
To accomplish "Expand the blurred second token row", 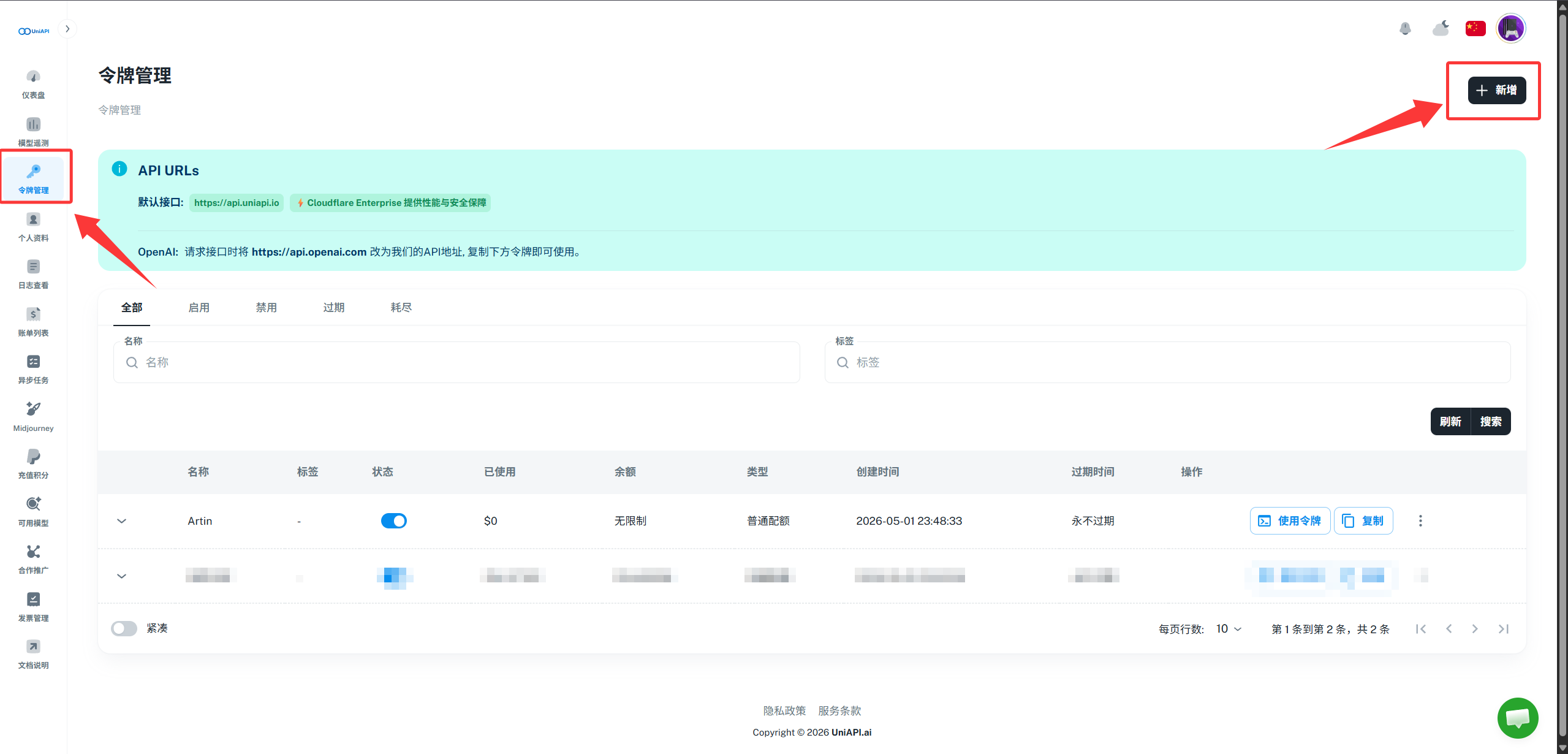I will tap(122, 576).
